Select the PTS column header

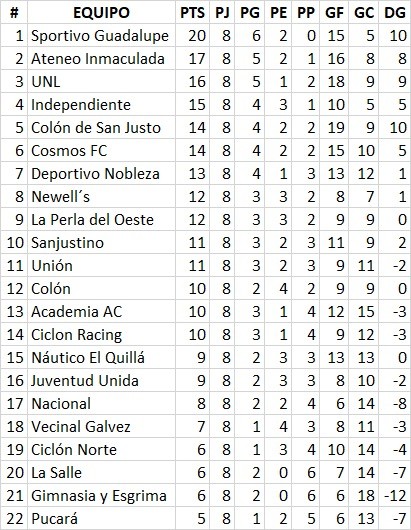192,13
